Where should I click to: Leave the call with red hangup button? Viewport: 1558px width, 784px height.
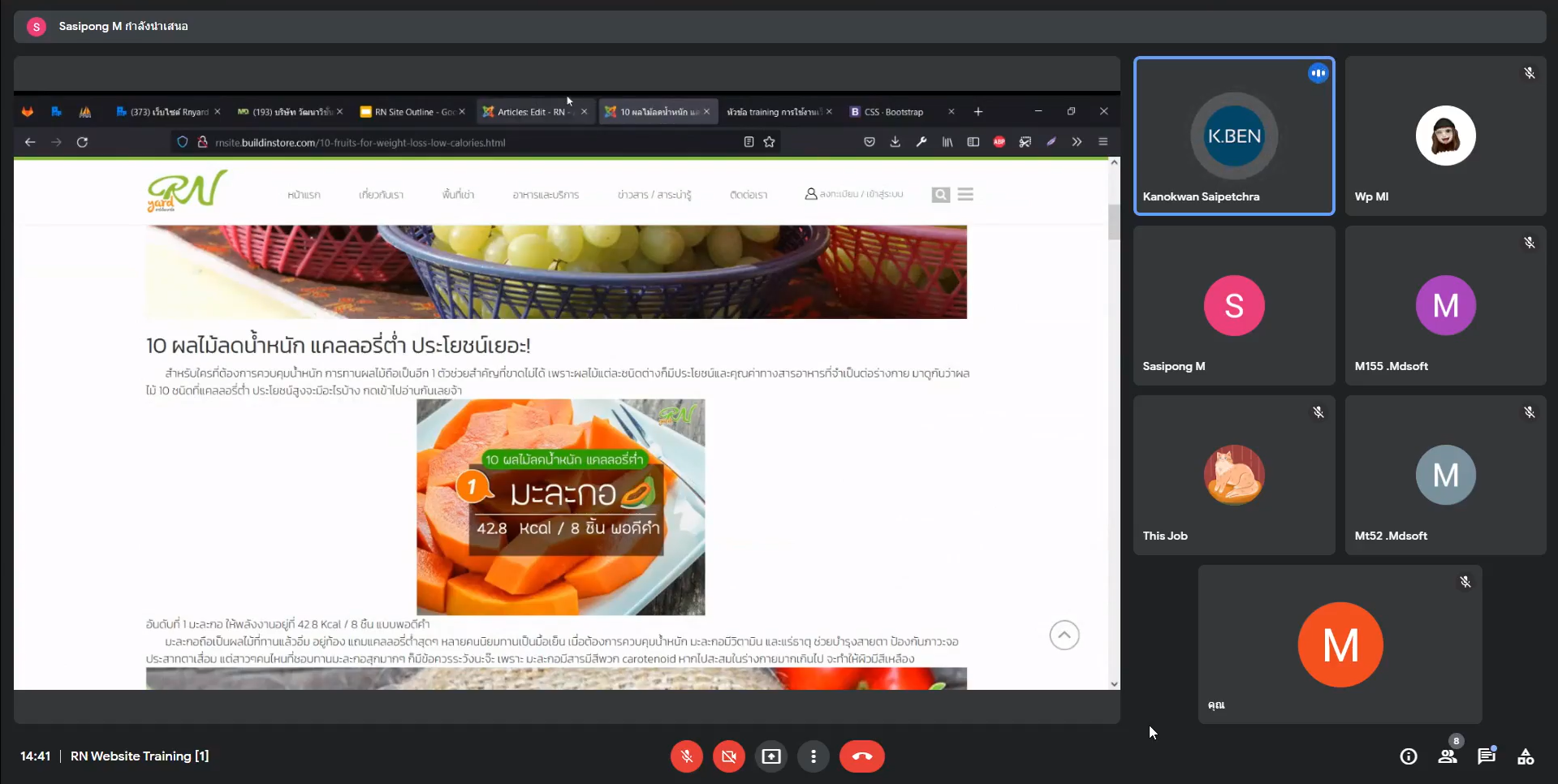pos(861,756)
